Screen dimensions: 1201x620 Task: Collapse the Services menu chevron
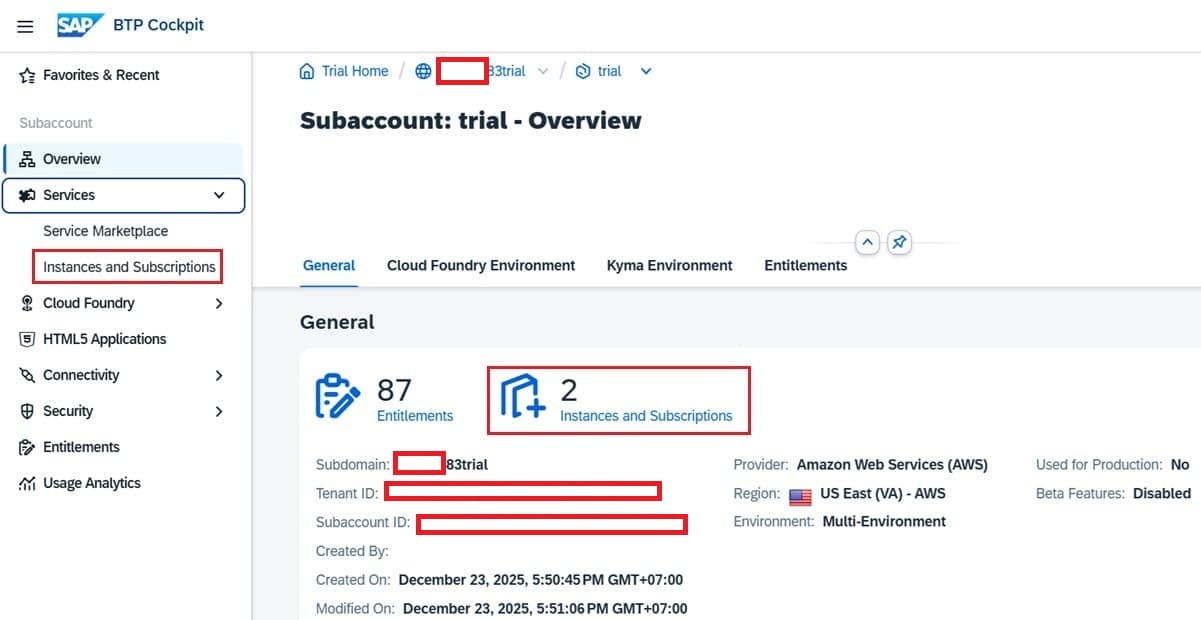[219, 195]
